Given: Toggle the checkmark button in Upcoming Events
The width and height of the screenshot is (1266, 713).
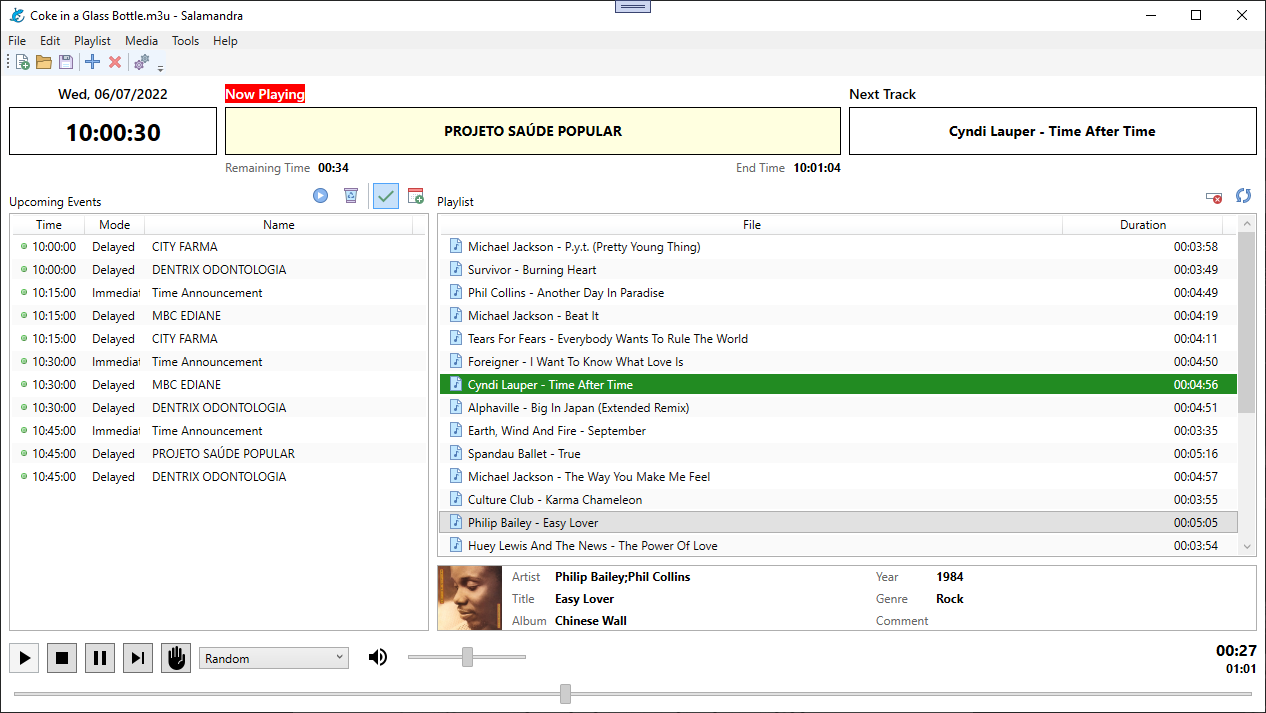Looking at the screenshot, I should 385,196.
